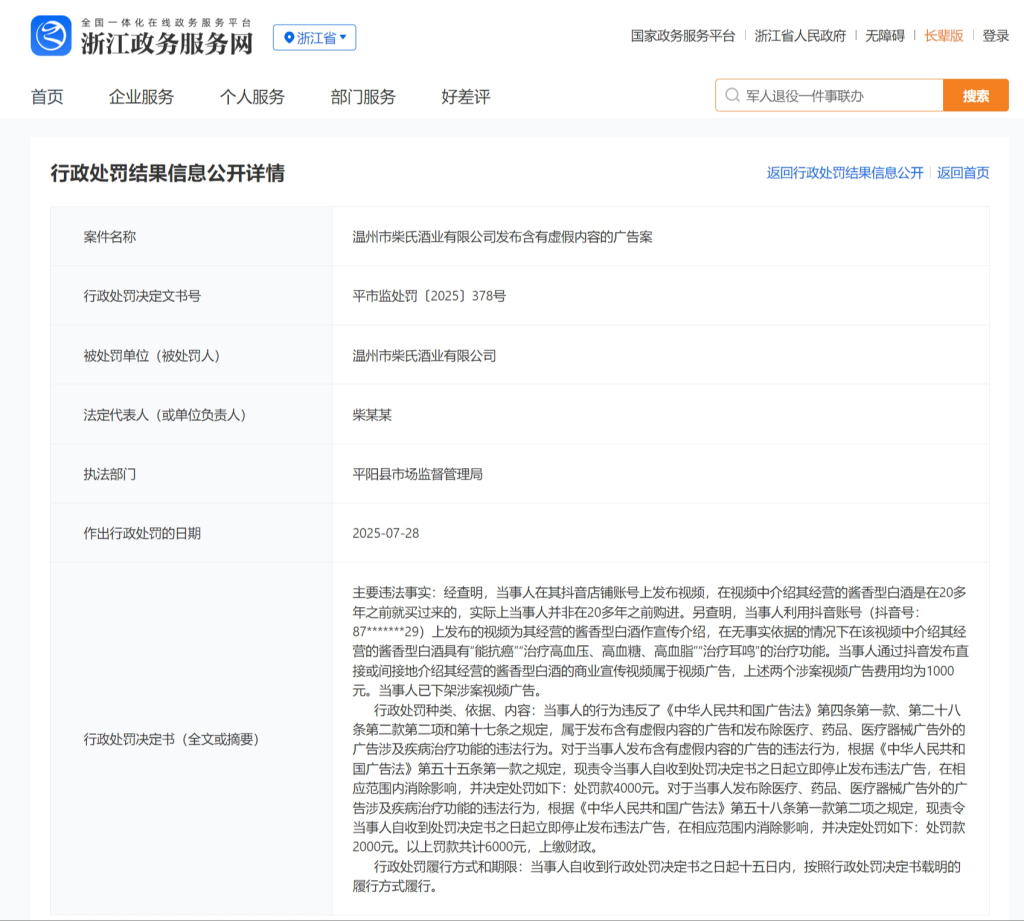Viewport: 1024px width, 921px height.
Task: Go to 个人服务 section
Action: (x=252, y=97)
